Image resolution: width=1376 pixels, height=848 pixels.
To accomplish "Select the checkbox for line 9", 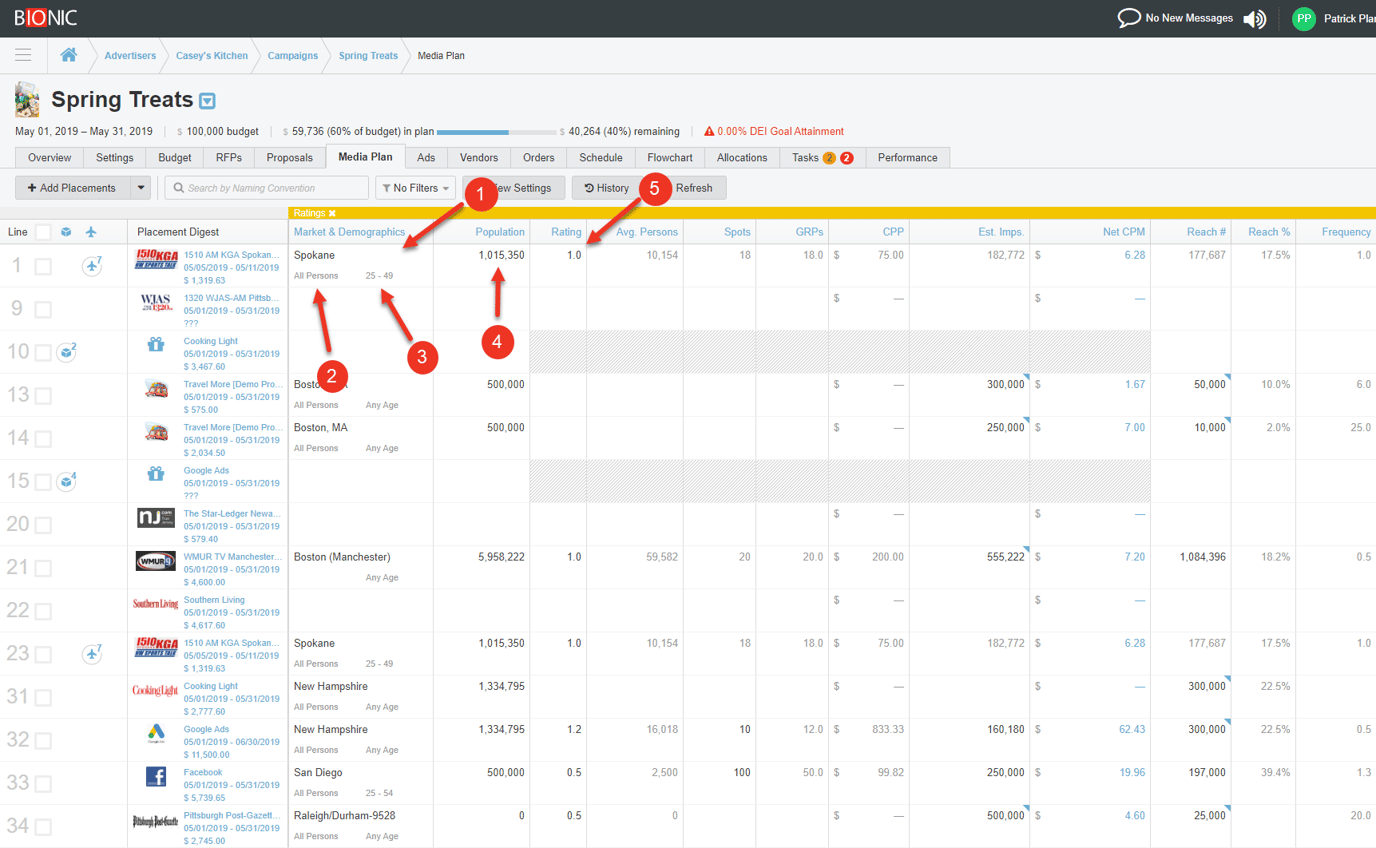I will [x=43, y=310].
